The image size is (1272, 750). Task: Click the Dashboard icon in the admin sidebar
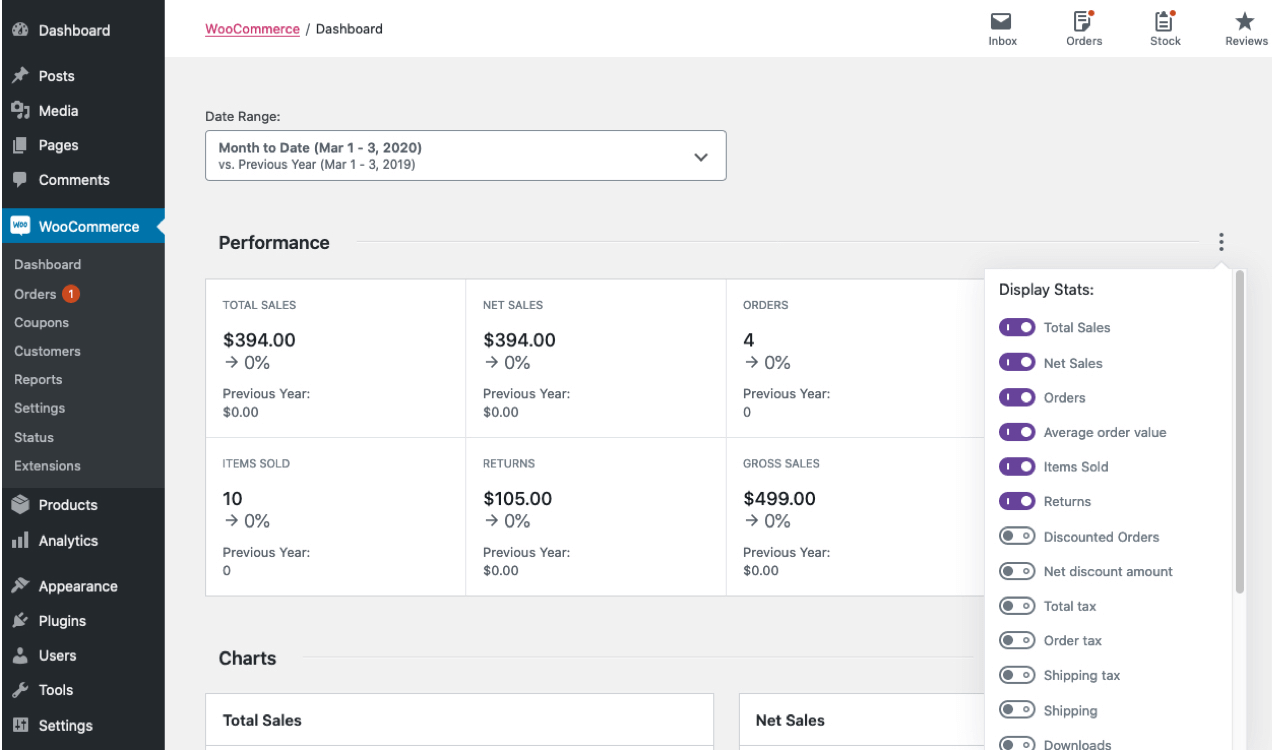(x=20, y=30)
